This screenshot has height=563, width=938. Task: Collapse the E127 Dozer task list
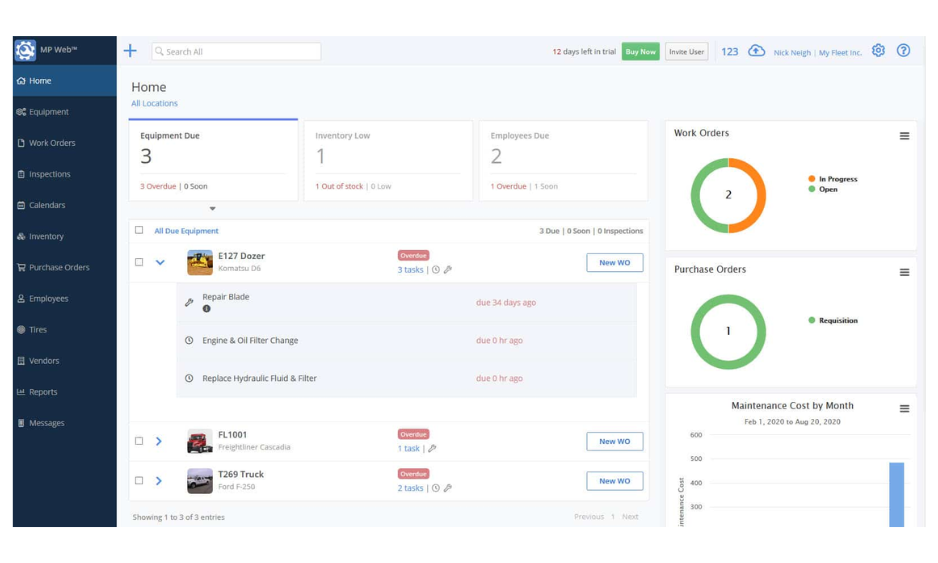pyautogui.click(x=159, y=263)
